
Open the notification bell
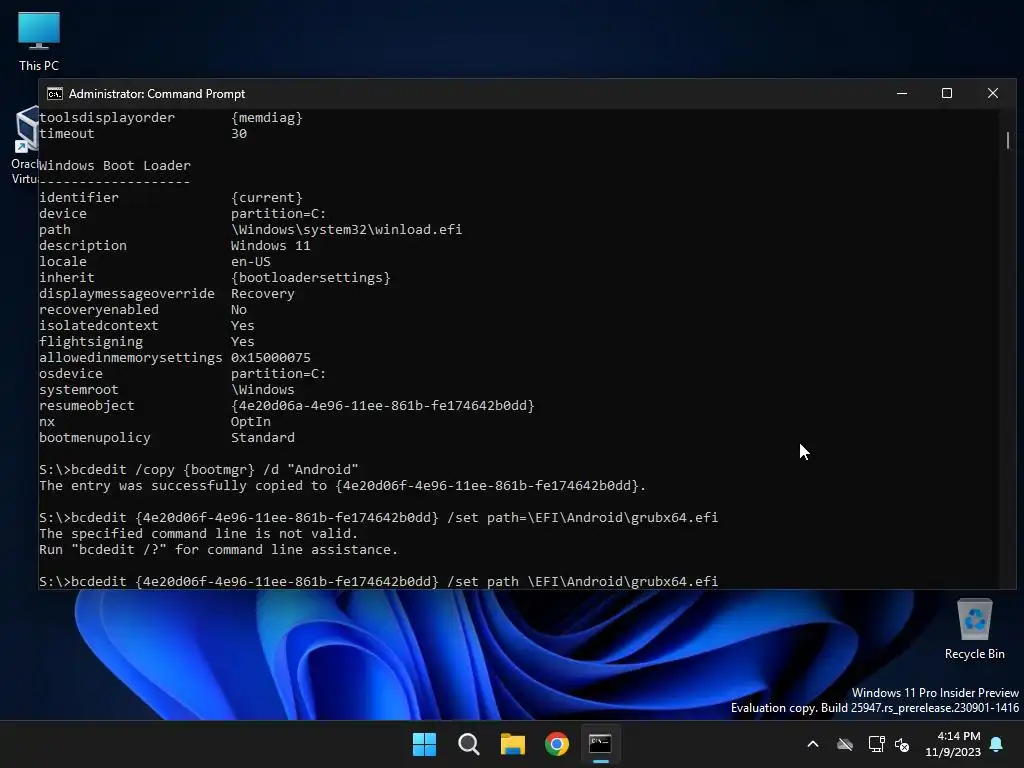coord(997,744)
